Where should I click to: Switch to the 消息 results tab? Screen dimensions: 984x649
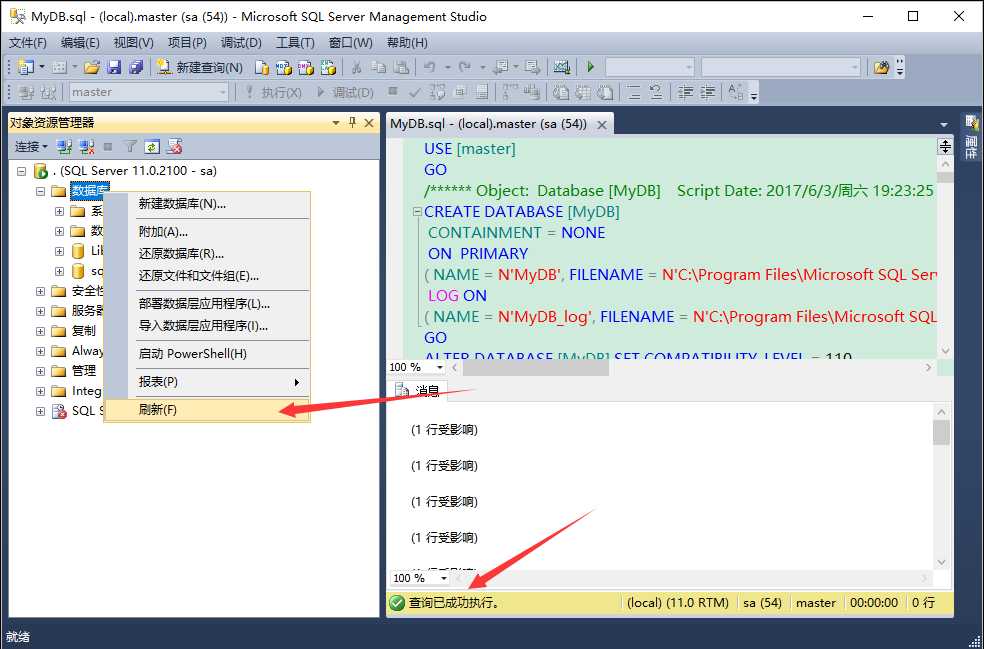pos(417,391)
